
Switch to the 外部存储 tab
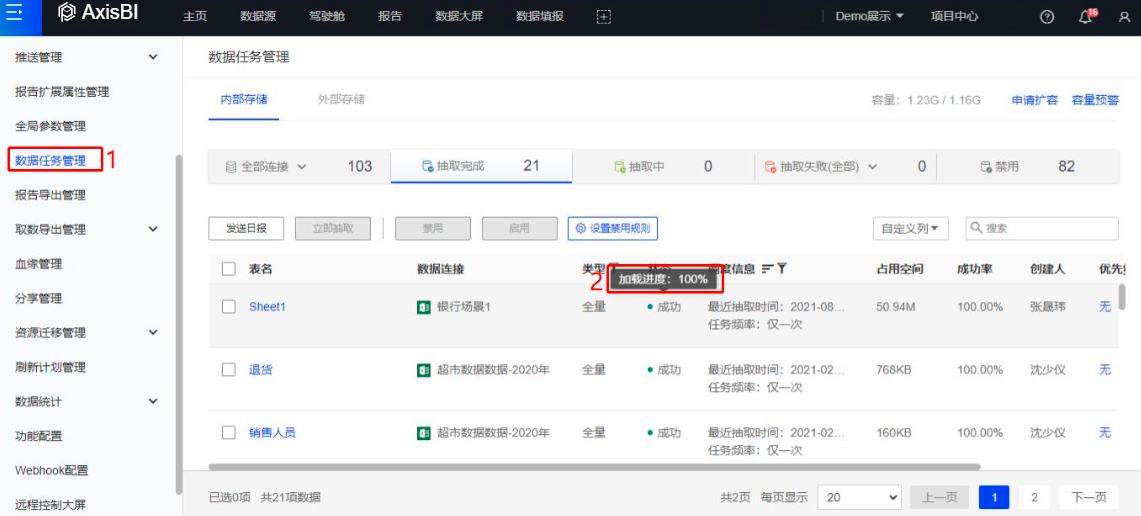[x=341, y=99]
